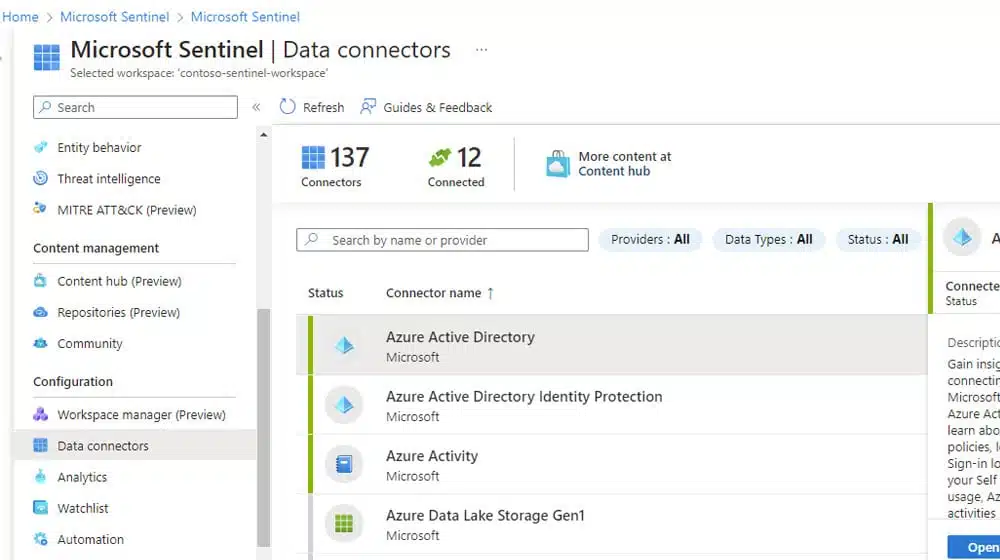Screen dimensions: 1000x560
Task: Open the Status : All filter
Action: point(878,239)
